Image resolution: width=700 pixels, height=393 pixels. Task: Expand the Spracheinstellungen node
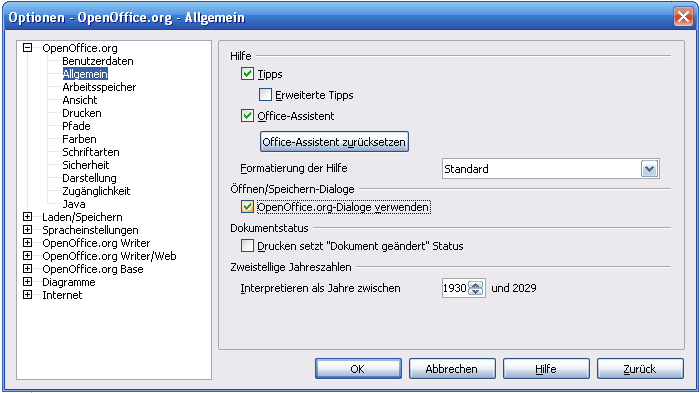[28, 230]
